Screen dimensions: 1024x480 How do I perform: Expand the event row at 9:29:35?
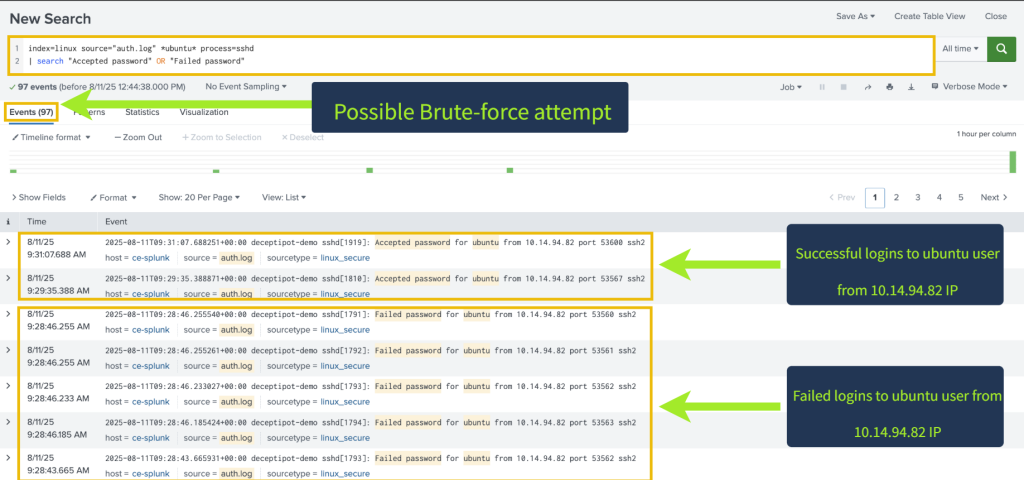pyautogui.click(x=10, y=278)
